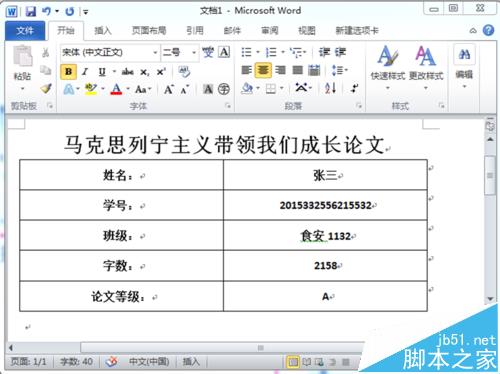Undo the last action
500x374 pixels.
46,12
